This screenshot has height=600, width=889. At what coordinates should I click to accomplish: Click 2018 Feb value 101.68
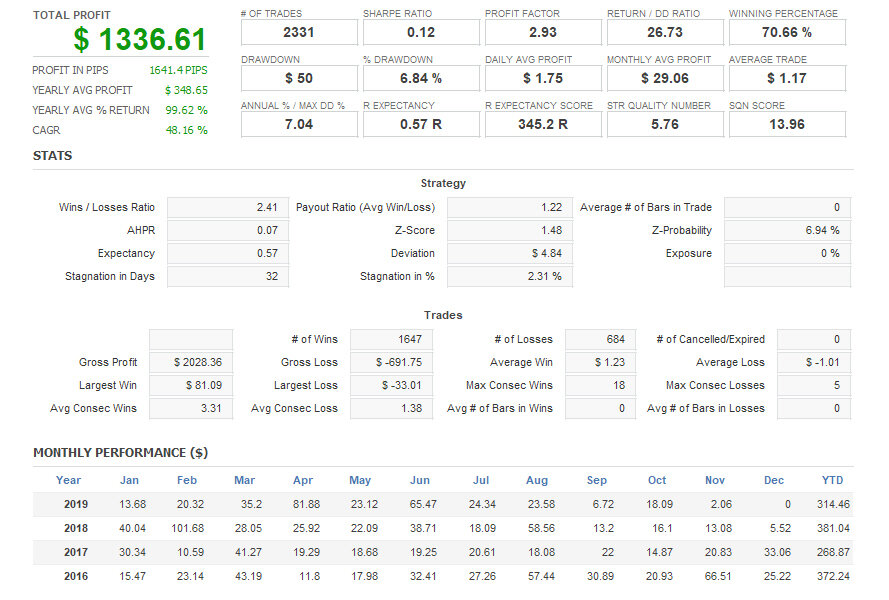coord(188,528)
